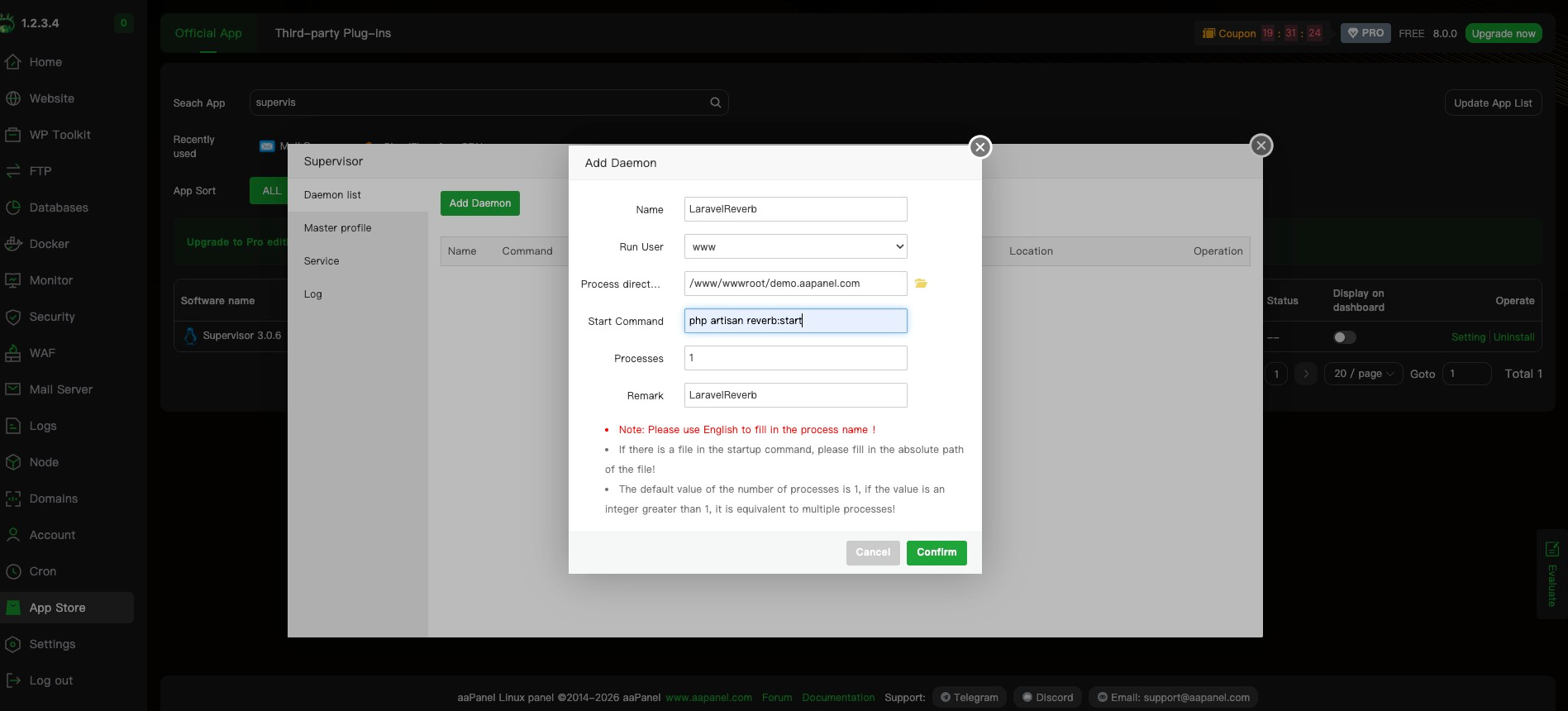Click the Supervisor penguin app icon
1568x711 pixels.
(x=190, y=336)
